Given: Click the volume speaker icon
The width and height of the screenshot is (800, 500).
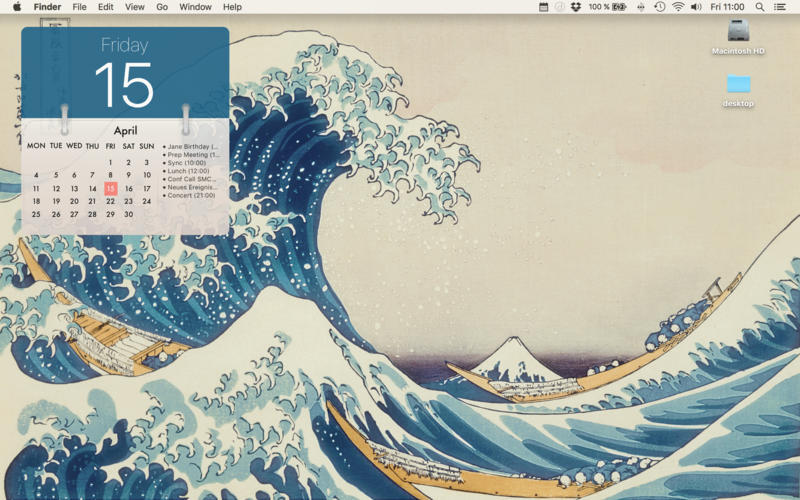Looking at the screenshot, I should tap(696, 7).
